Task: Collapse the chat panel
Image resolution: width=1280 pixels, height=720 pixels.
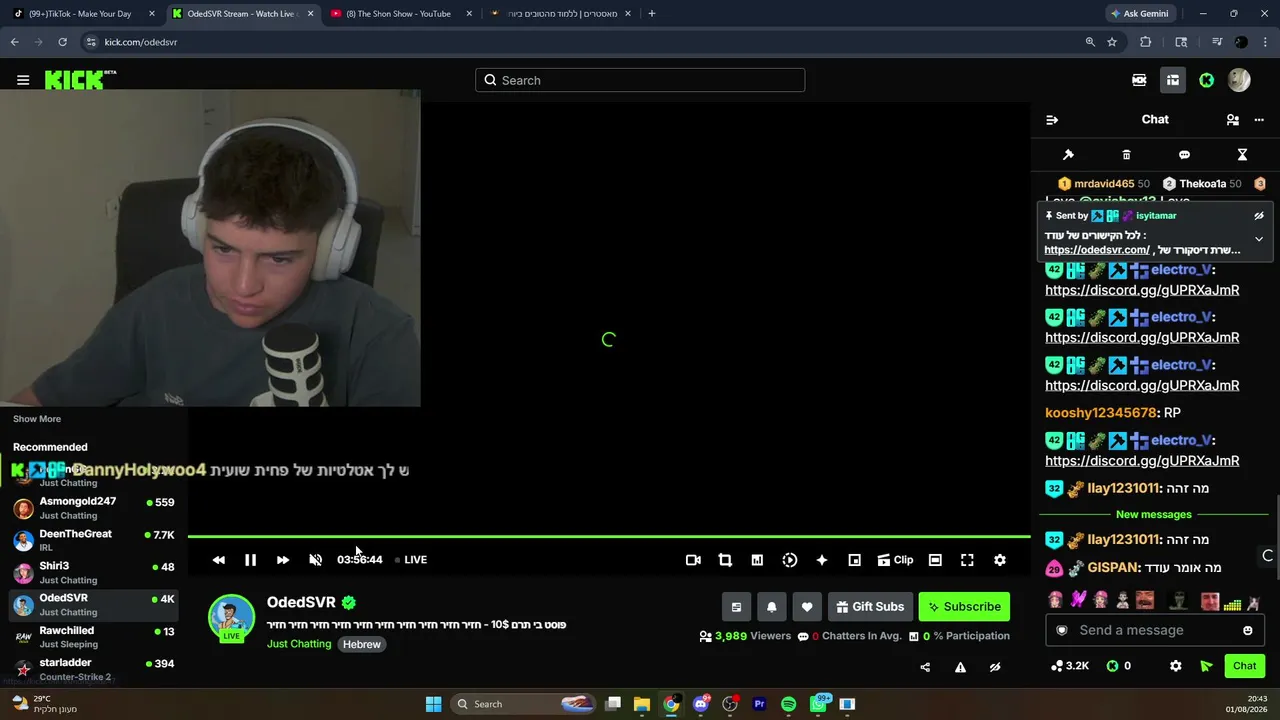Action: (1052, 120)
